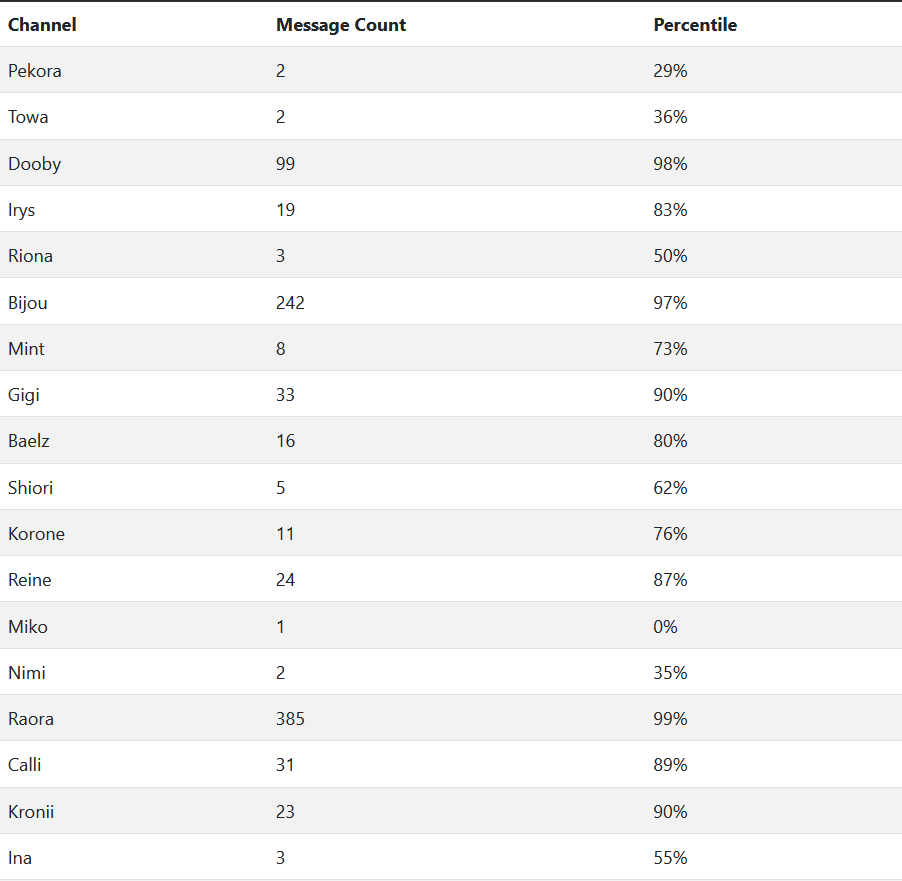902x881 pixels.
Task: Select the Pekora channel row
Action: pyautogui.click(x=35, y=71)
